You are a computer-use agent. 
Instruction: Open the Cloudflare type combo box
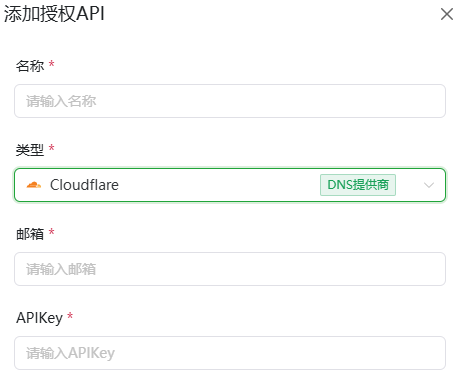coord(230,185)
